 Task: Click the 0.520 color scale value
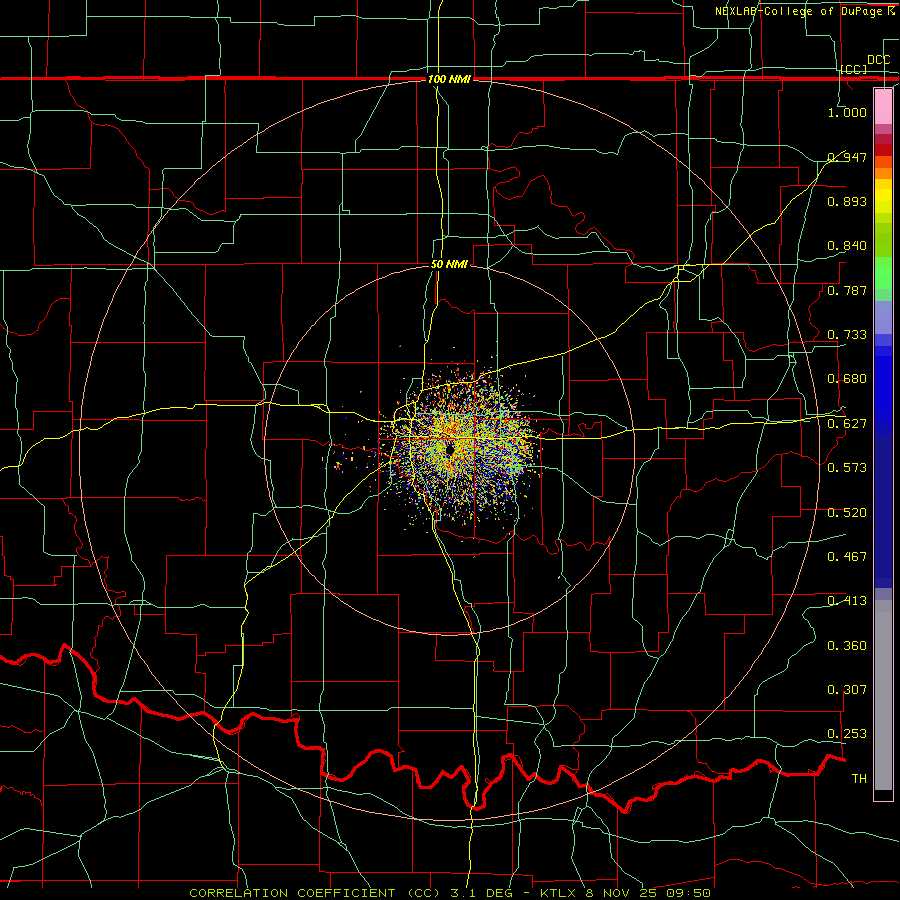tap(847, 513)
